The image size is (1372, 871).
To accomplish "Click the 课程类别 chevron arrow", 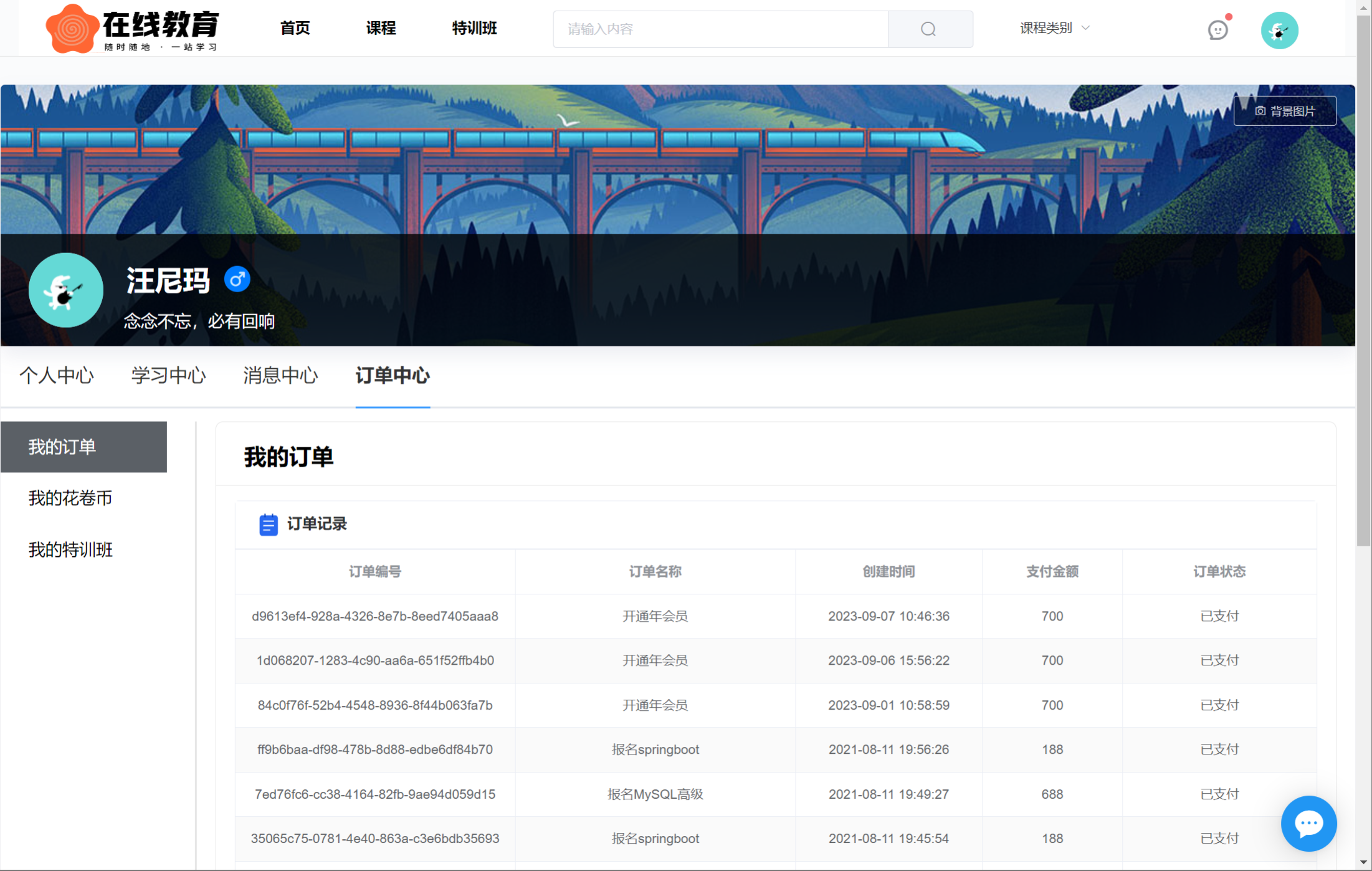I will pyautogui.click(x=1085, y=28).
